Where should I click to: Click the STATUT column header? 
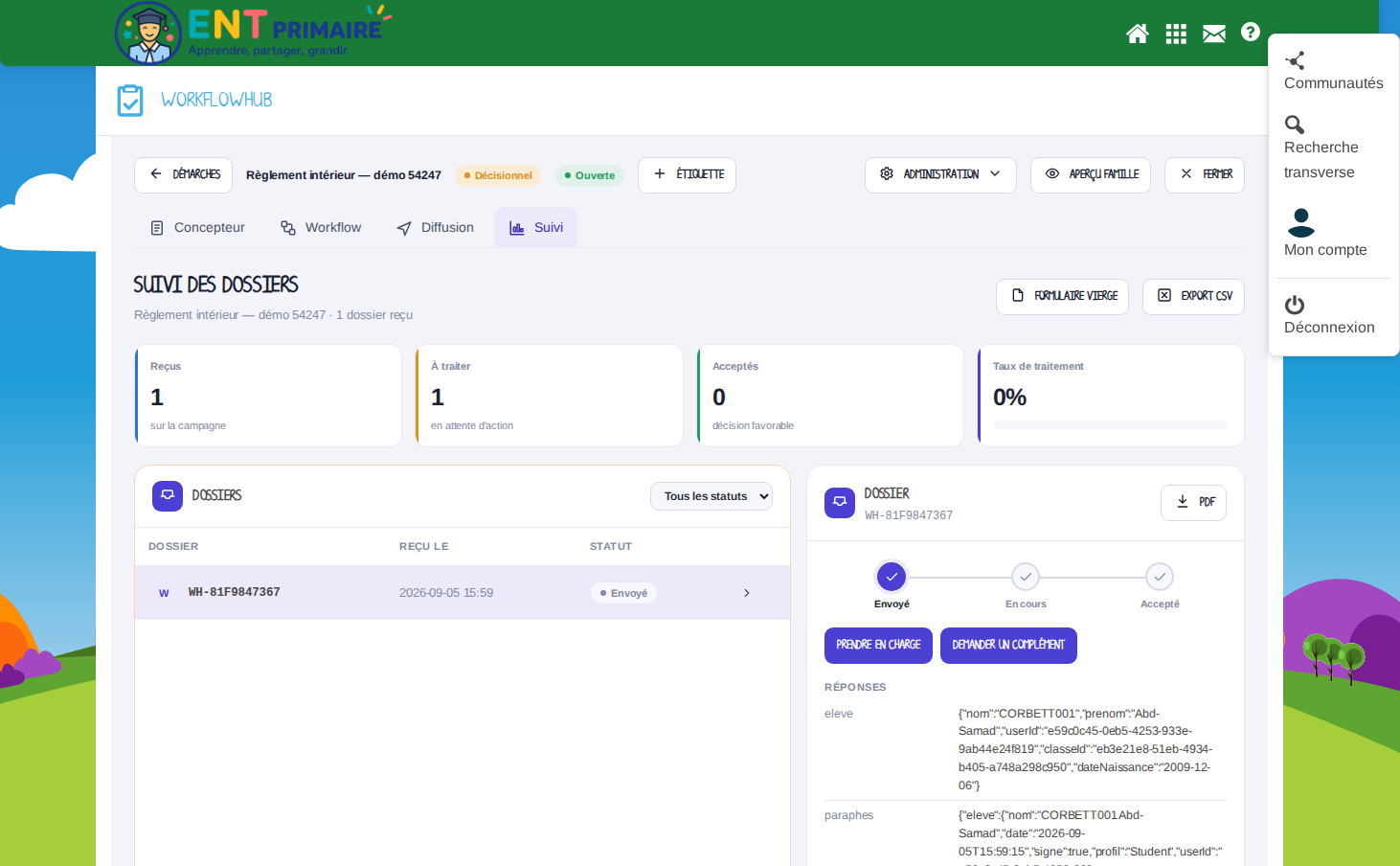pos(611,546)
